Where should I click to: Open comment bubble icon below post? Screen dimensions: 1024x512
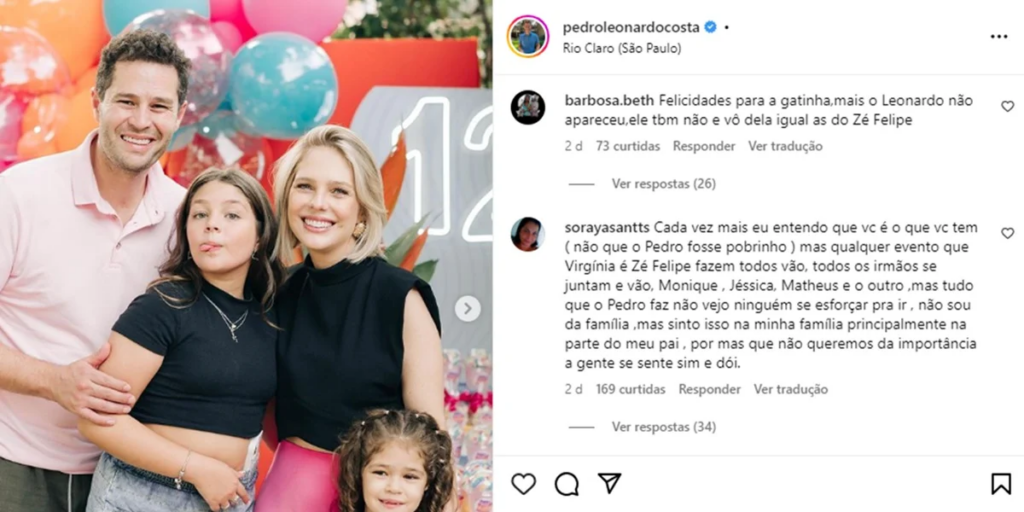pos(566,484)
